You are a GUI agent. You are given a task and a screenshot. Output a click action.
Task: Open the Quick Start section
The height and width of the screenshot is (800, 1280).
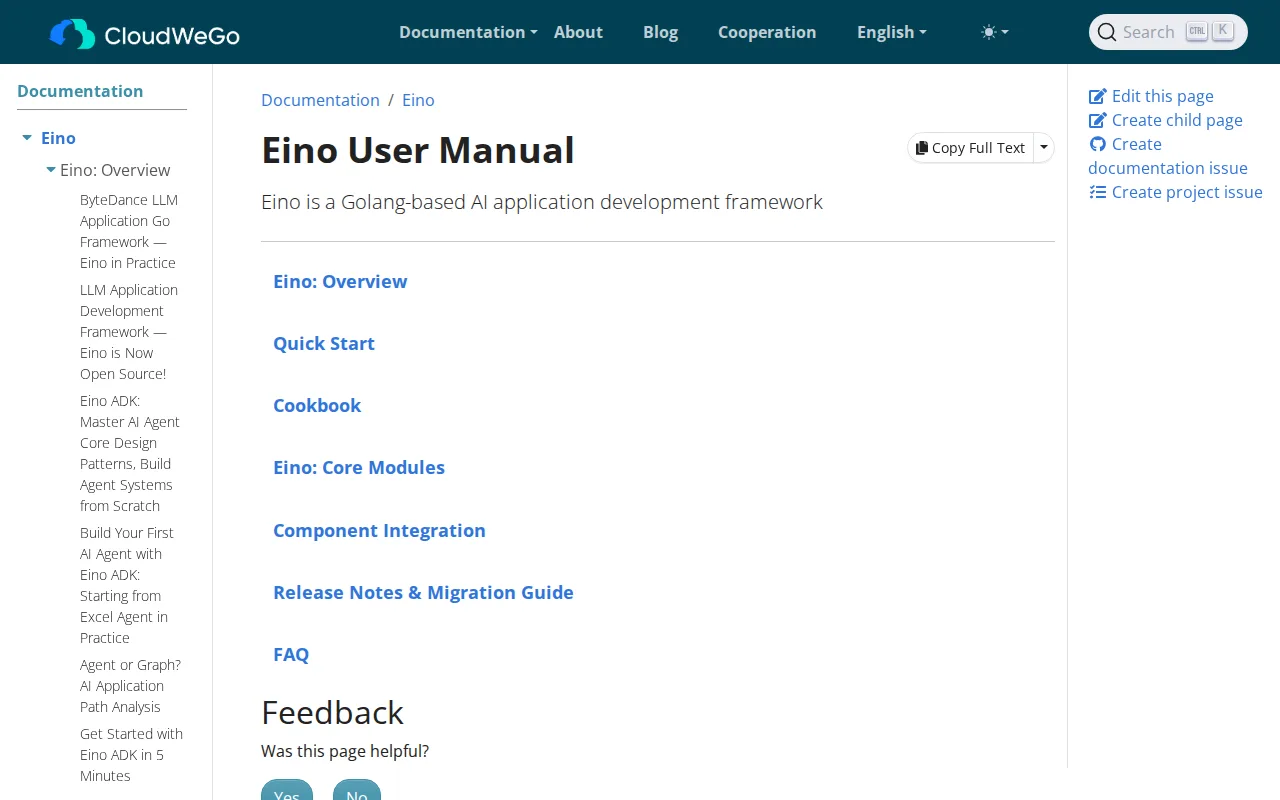pyautogui.click(x=324, y=344)
